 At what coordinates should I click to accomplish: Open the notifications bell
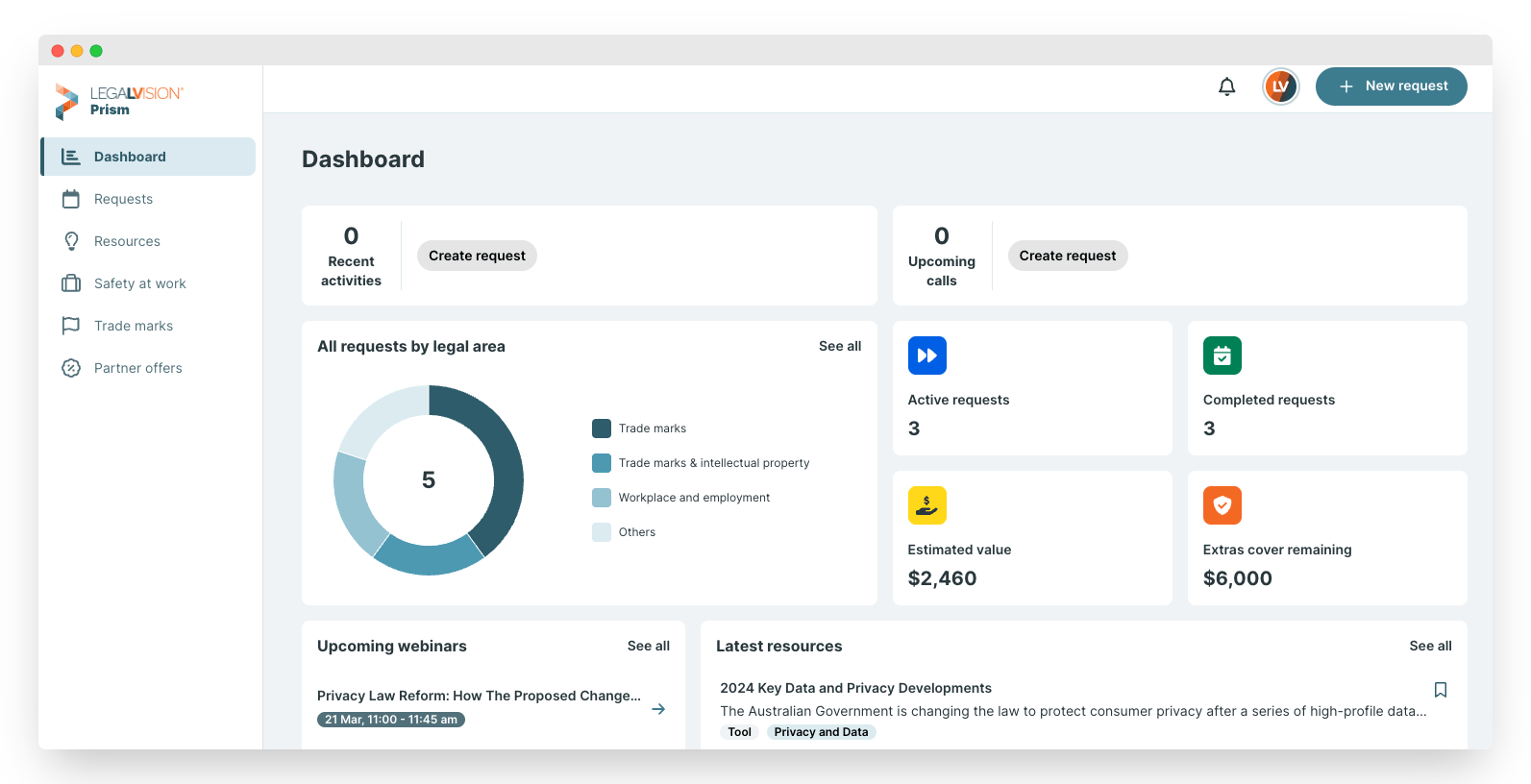(1226, 86)
